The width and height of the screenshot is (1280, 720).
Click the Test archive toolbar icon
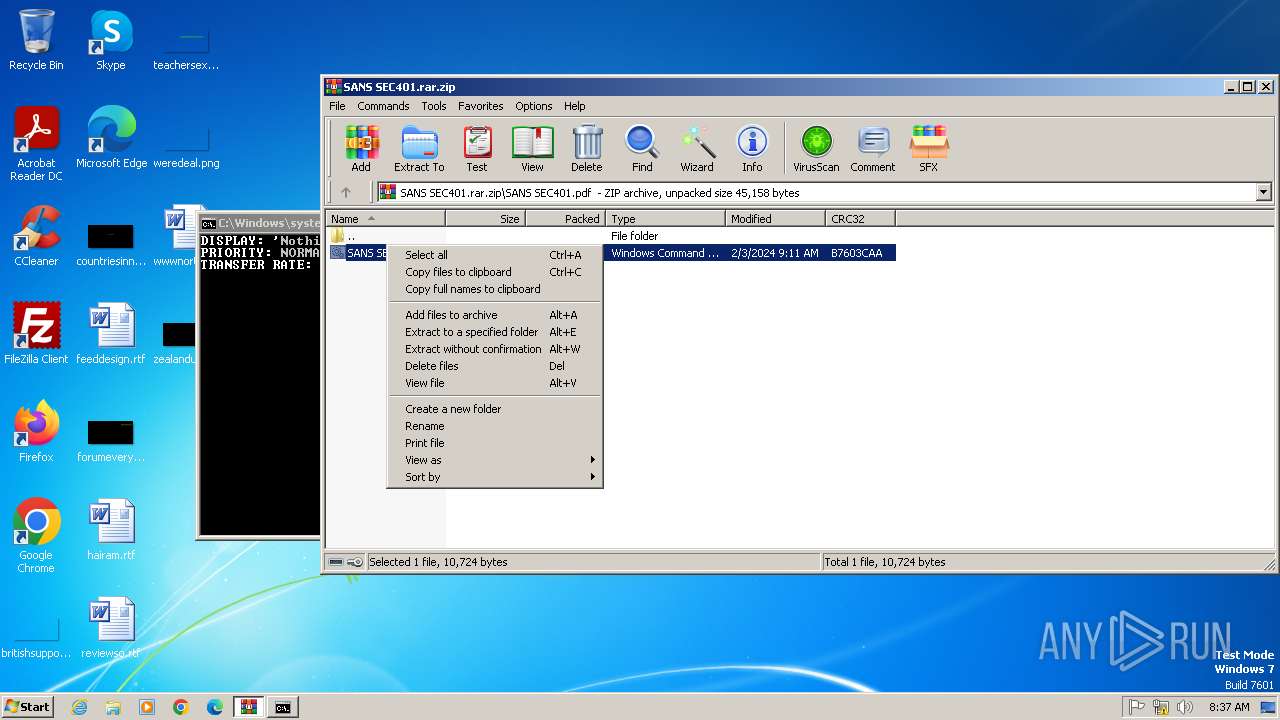pyautogui.click(x=477, y=149)
